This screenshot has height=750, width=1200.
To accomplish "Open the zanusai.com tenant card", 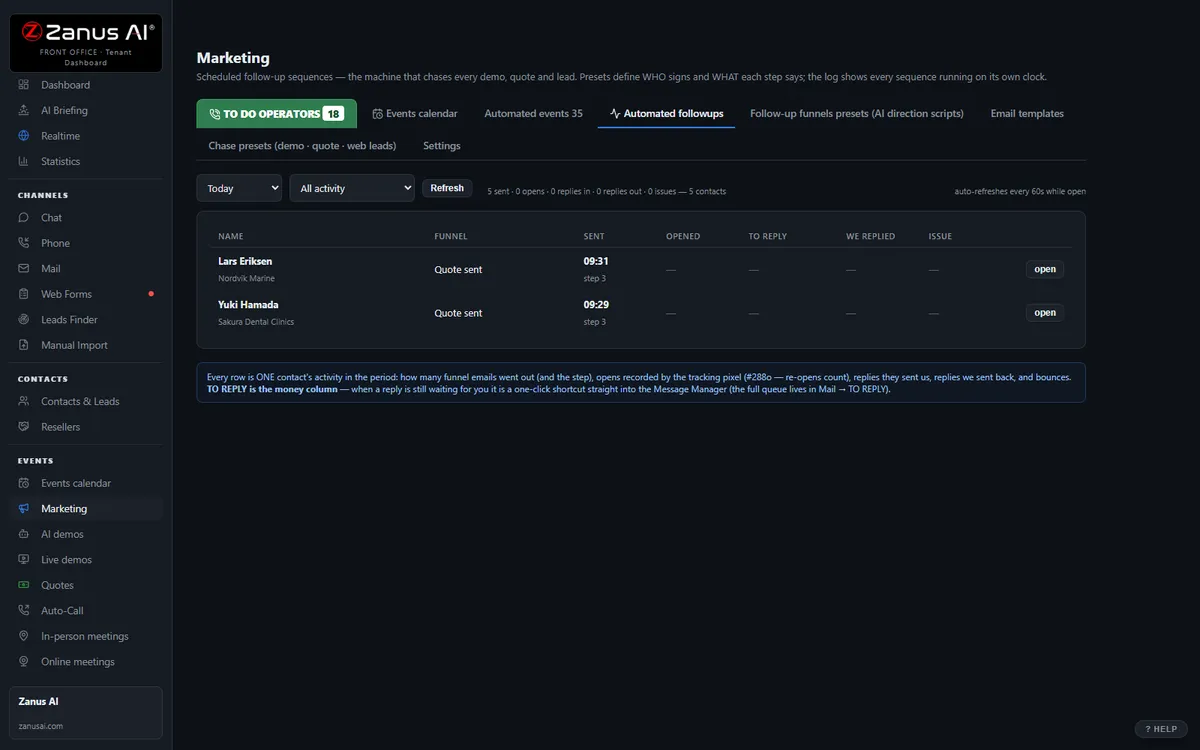I will (x=86, y=713).
